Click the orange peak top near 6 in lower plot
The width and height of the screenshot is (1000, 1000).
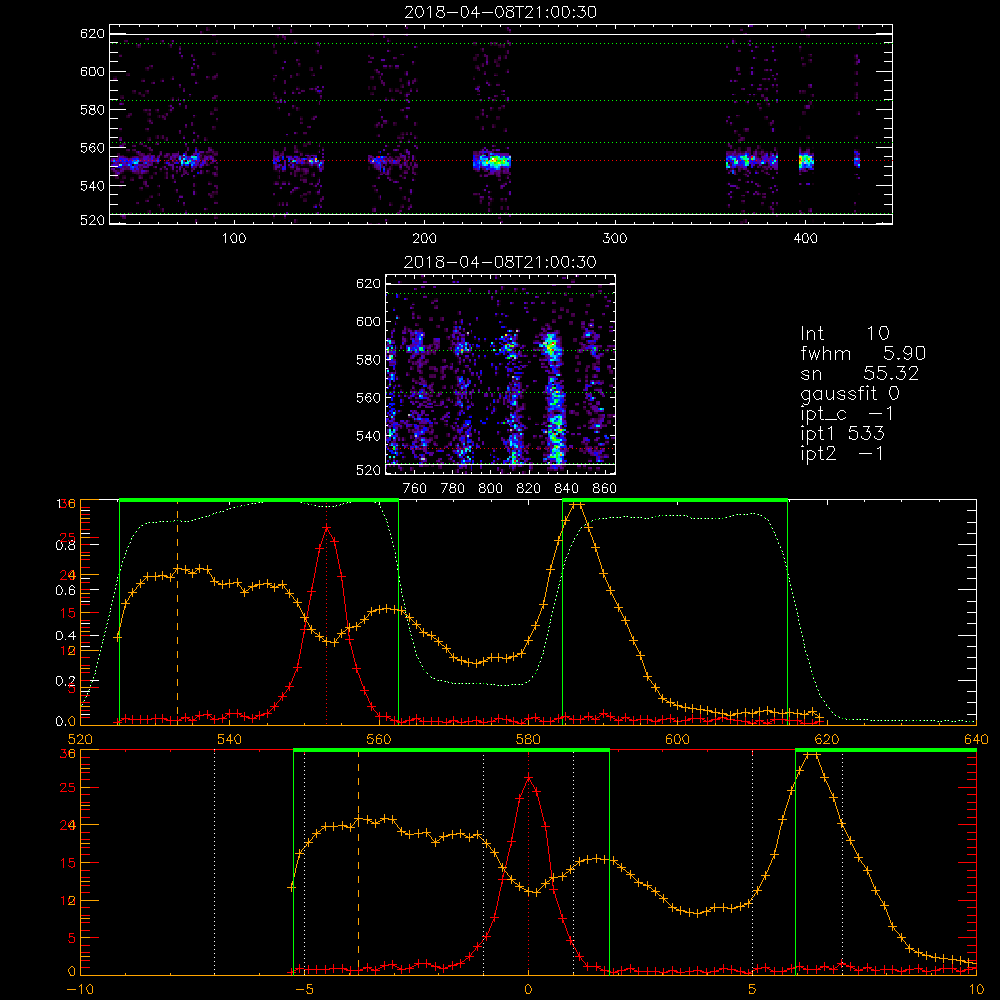point(811,754)
